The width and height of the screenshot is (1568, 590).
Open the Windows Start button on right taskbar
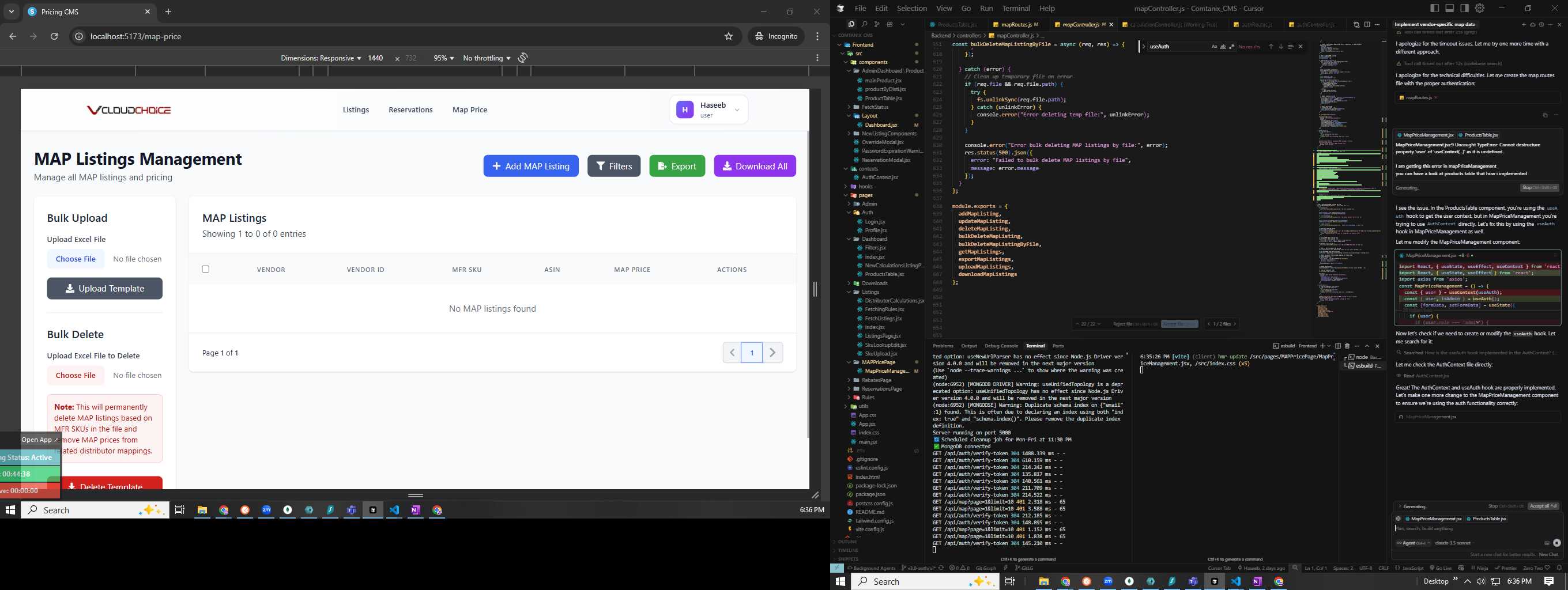[x=840, y=581]
